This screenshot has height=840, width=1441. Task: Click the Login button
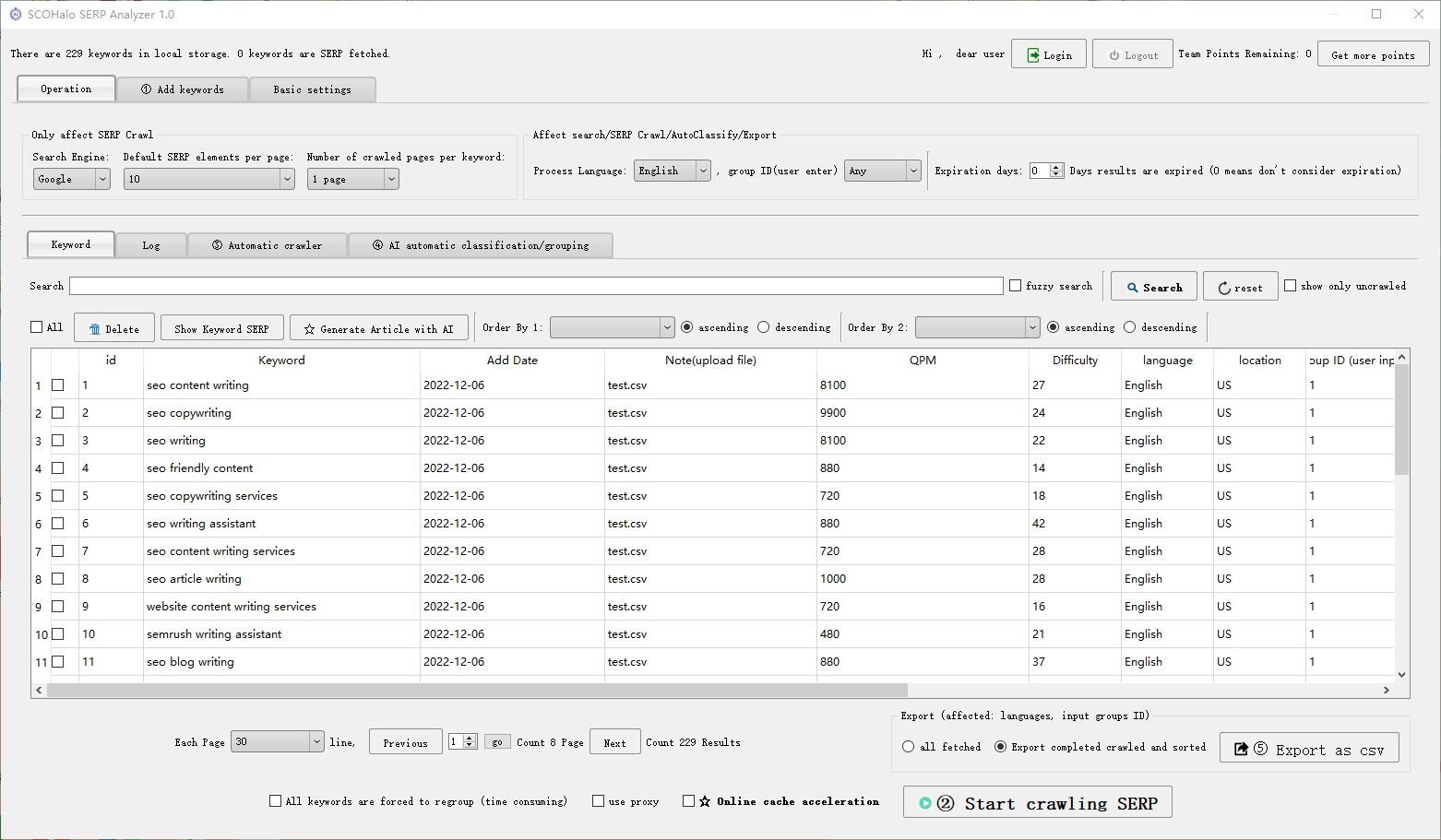(x=1048, y=54)
